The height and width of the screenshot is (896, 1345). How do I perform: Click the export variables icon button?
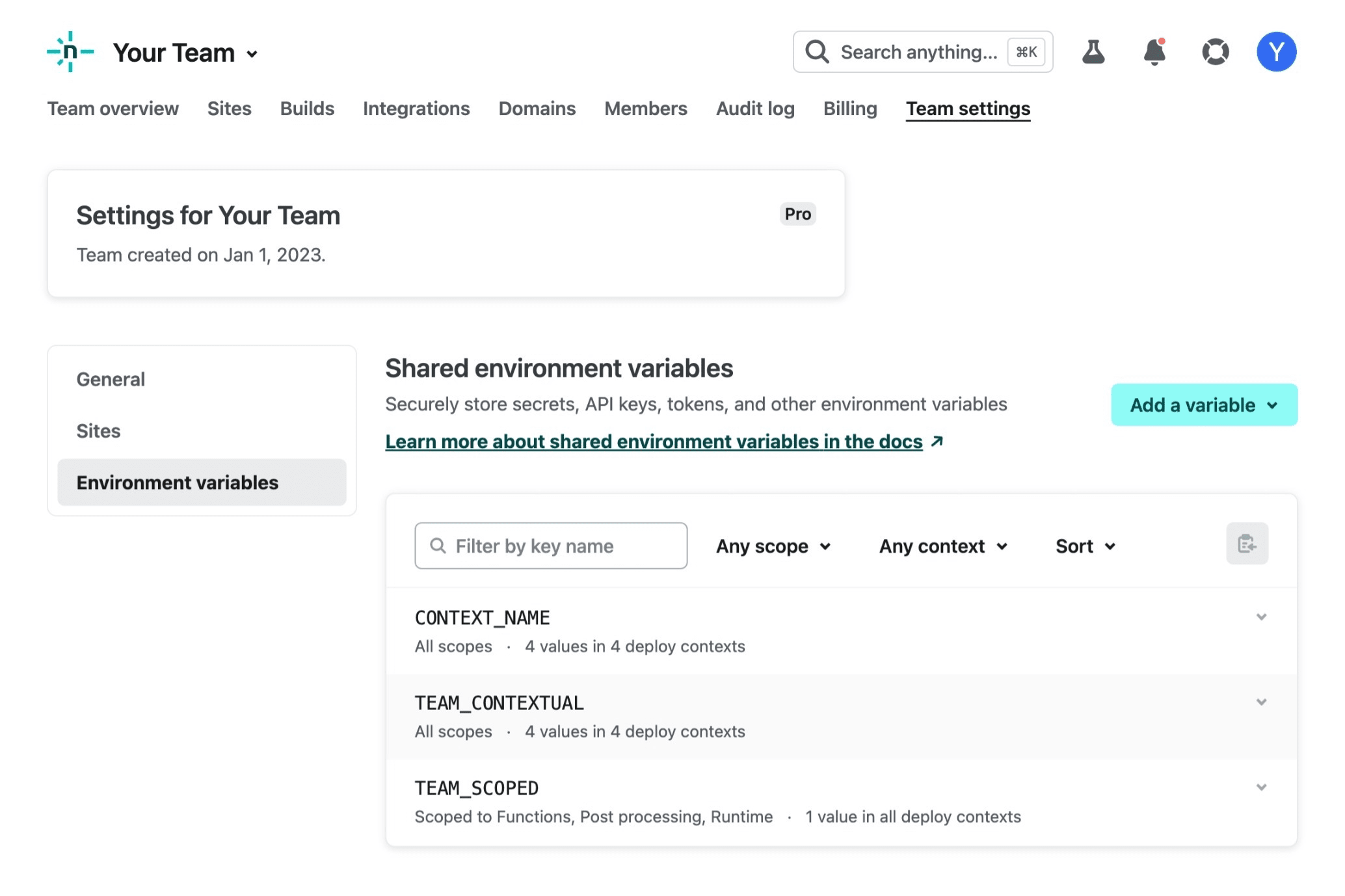click(x=1247, y=544)
